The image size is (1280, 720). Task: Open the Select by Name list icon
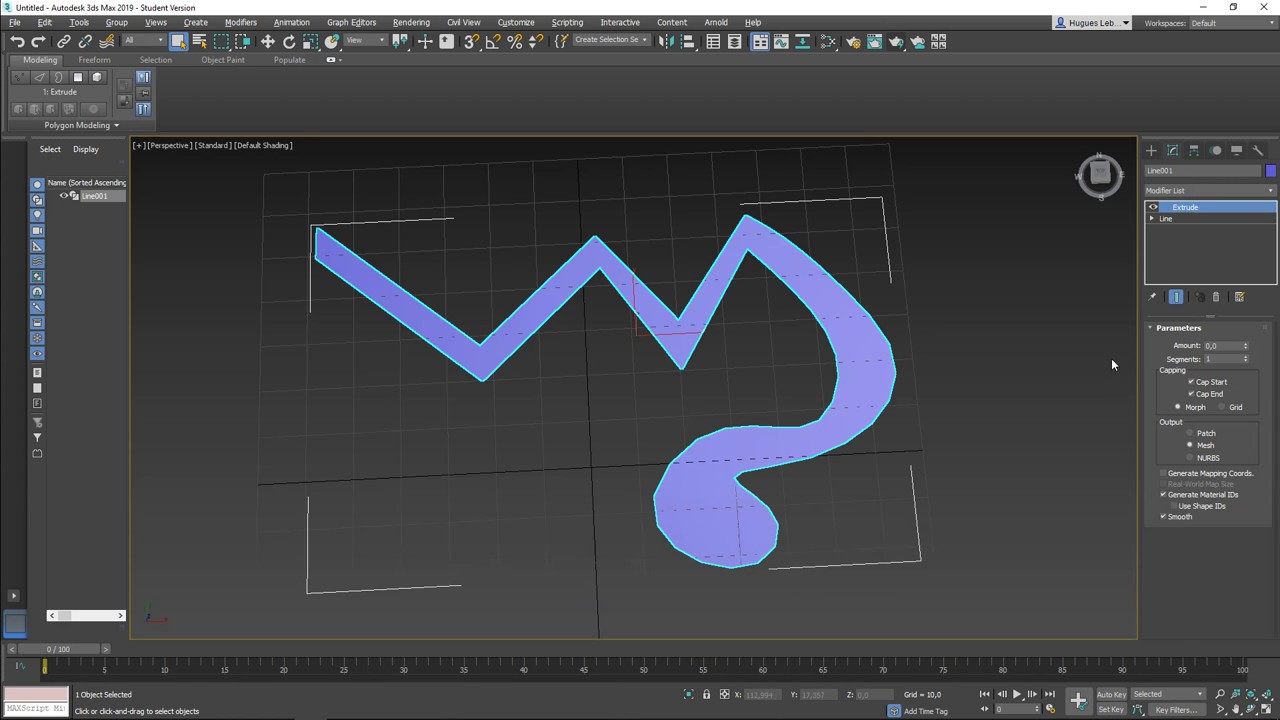pyautogui.click(x=199, y=41)
